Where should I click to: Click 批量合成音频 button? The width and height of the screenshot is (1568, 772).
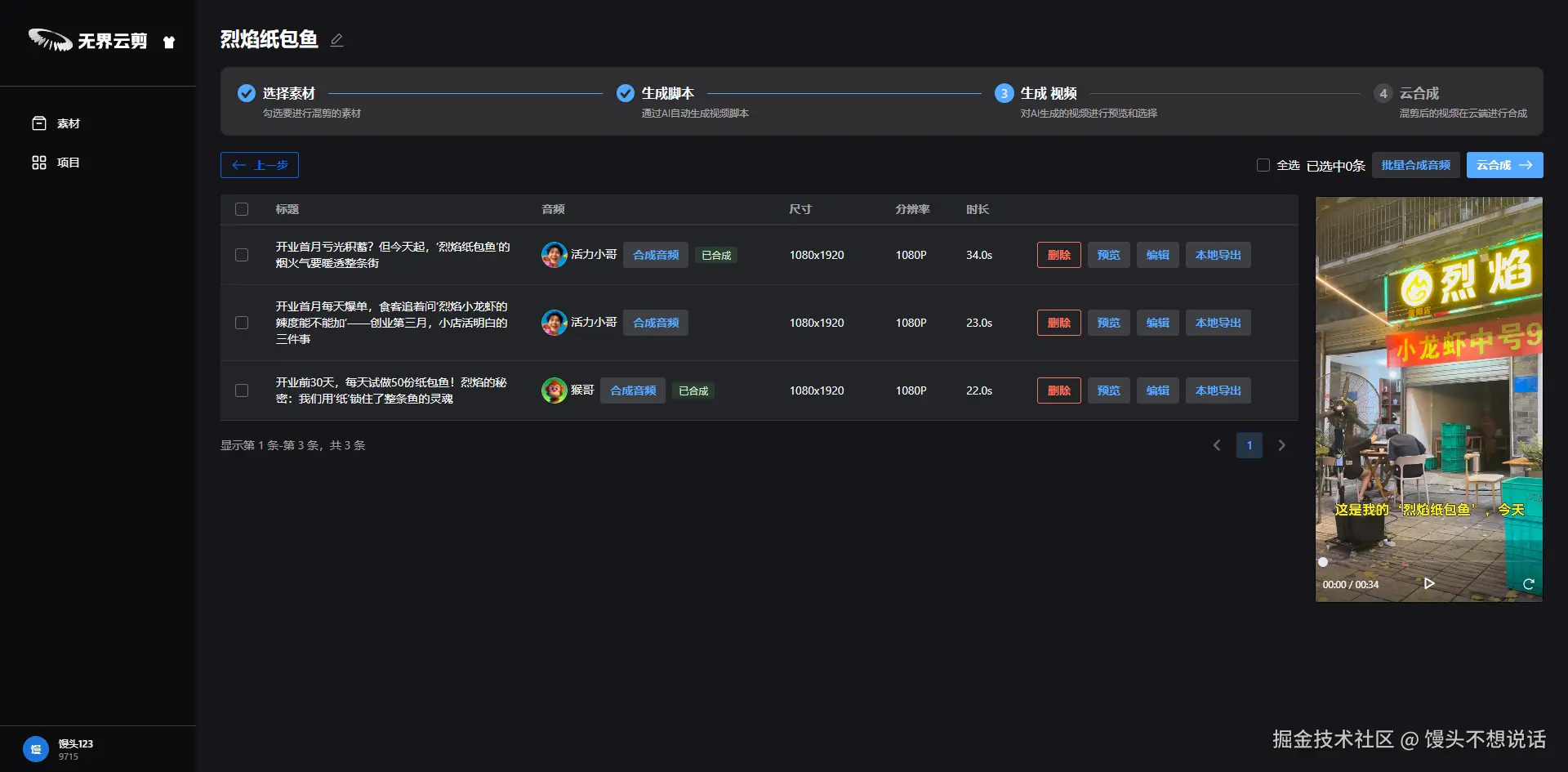click(1416, 165)
